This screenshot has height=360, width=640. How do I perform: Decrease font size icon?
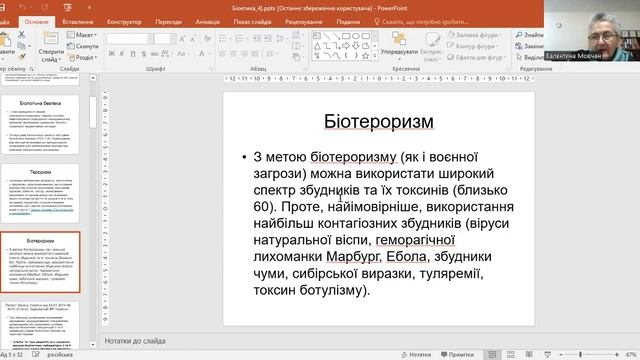point(193,39)
